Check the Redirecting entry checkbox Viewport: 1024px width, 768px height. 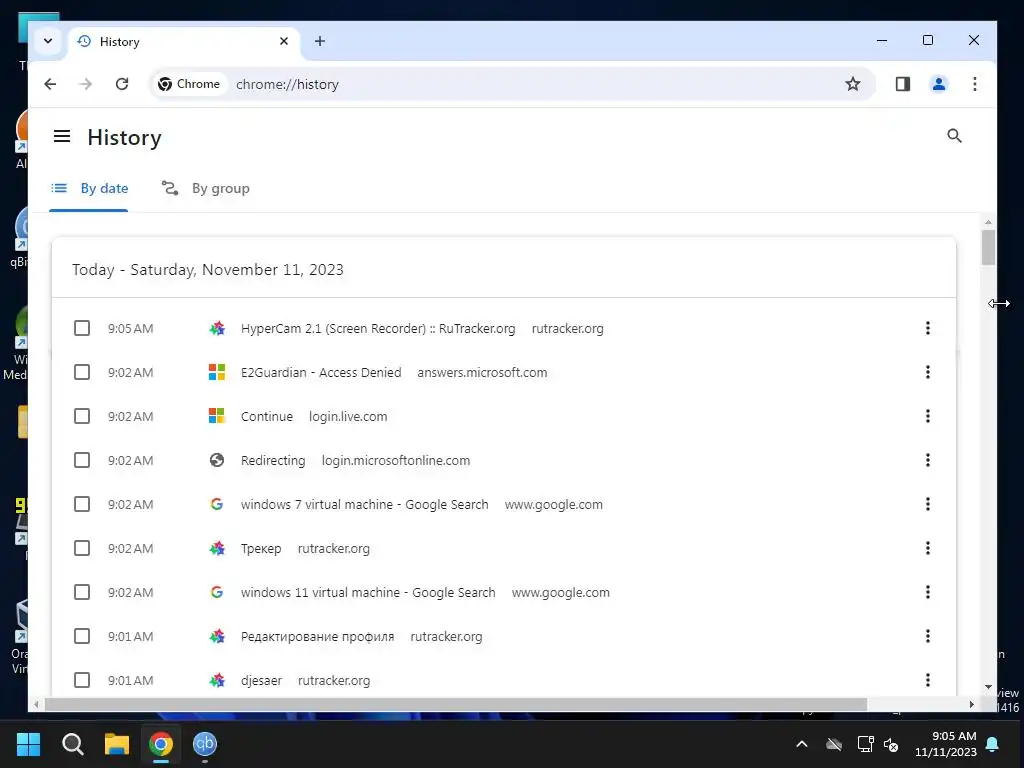[82, 460]
